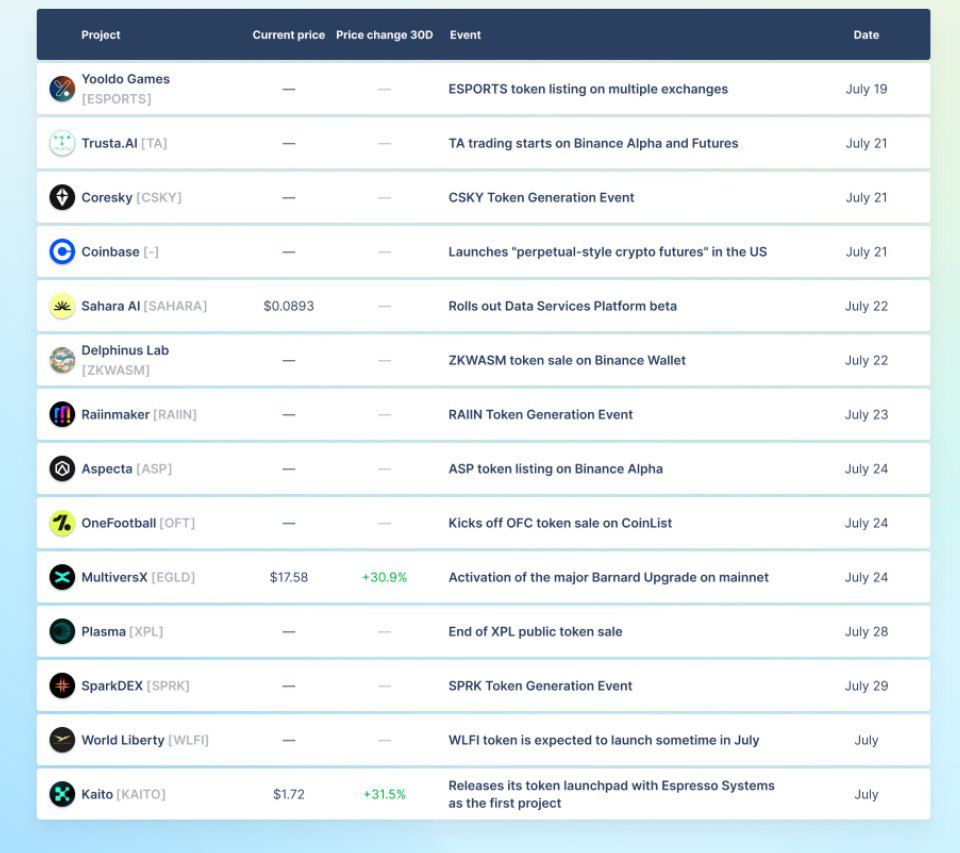
Task: Click the OneFootball yellow logo
Action: [x=62, y=523]
